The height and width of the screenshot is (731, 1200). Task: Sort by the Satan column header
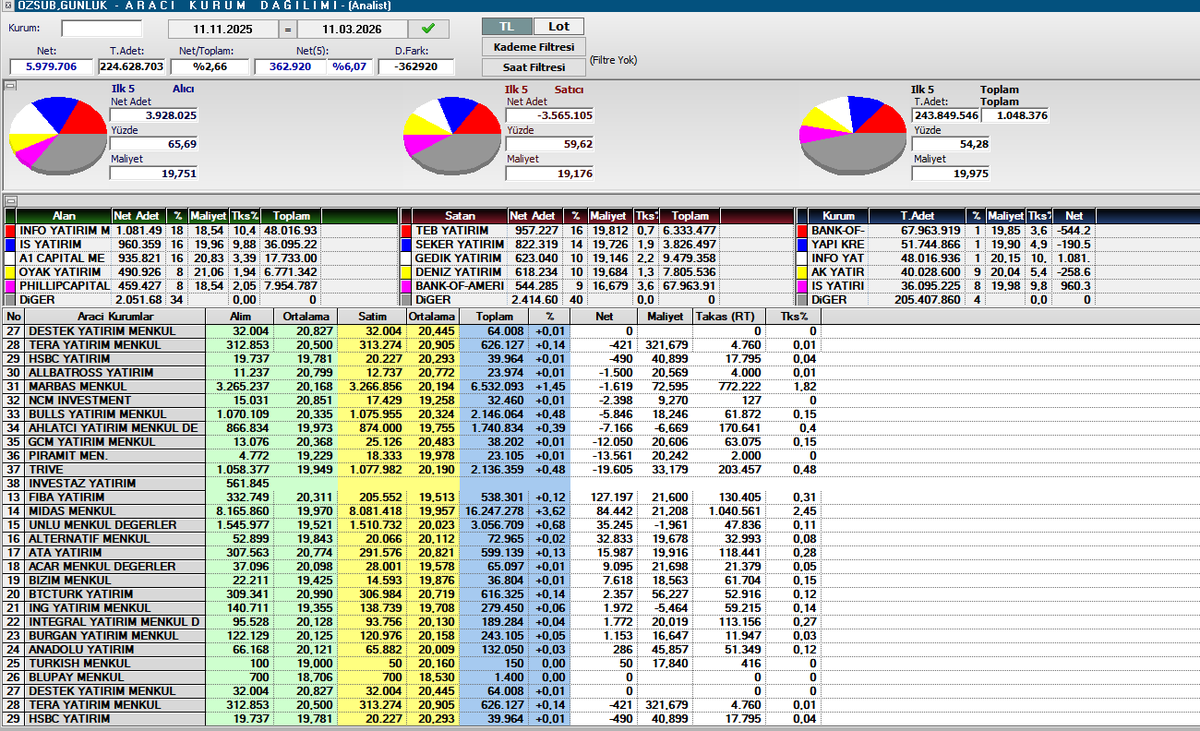click(460, 216)
